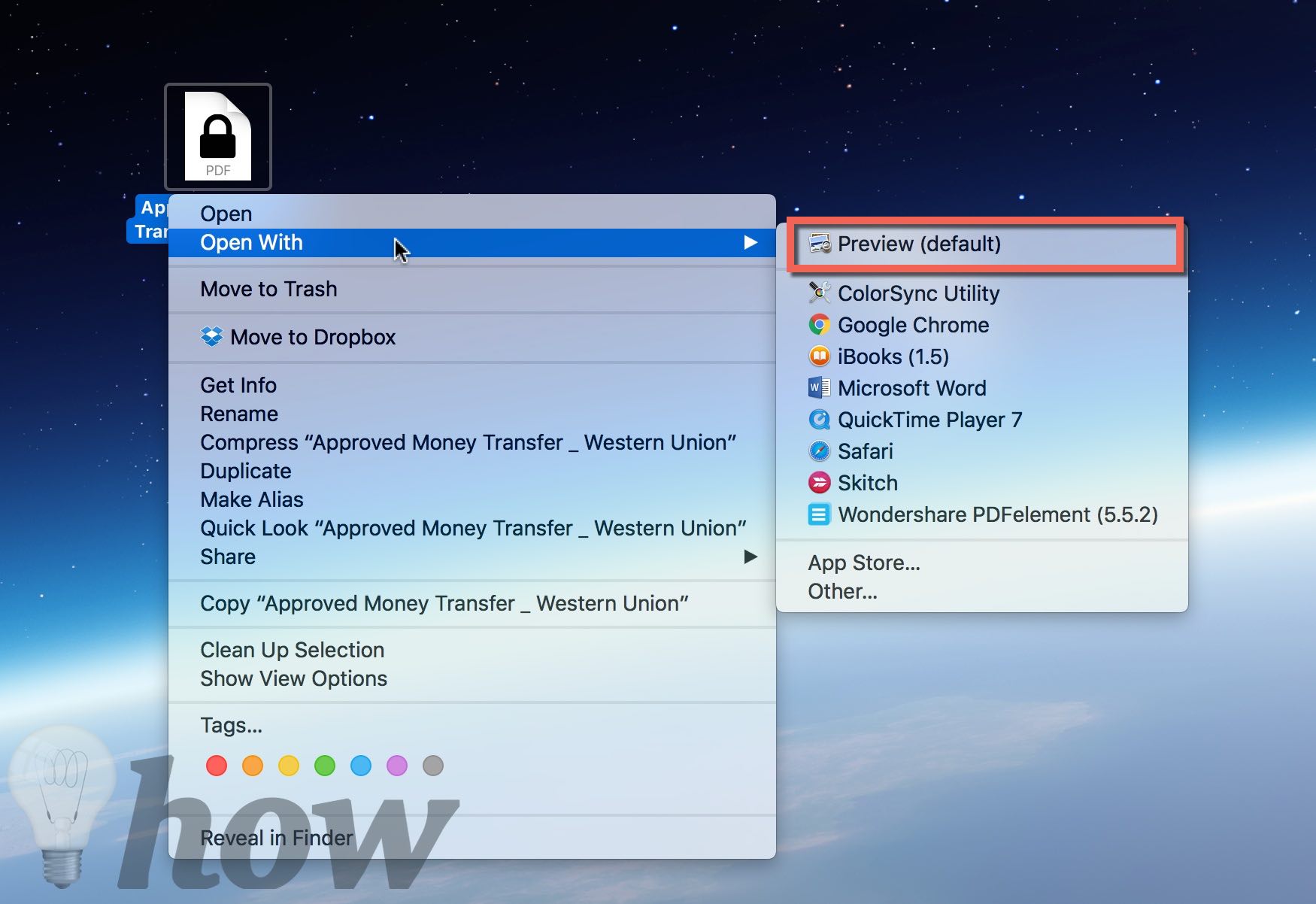This screenshot has height=904, width=1316.
Task: Choose App Store… in submenu
Action: click(982, 563)
